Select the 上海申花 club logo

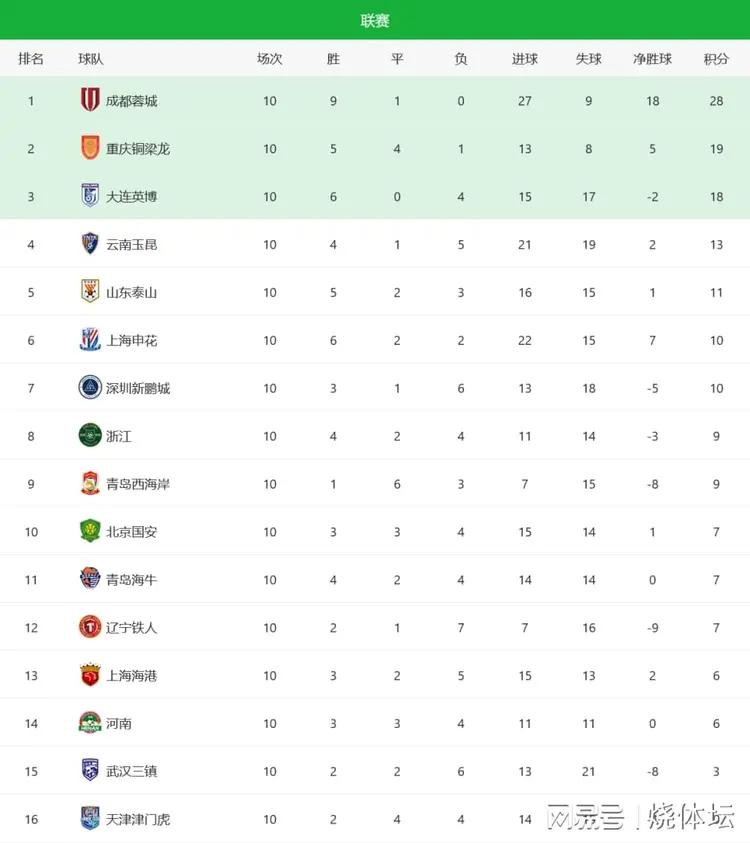pos(90,339)
